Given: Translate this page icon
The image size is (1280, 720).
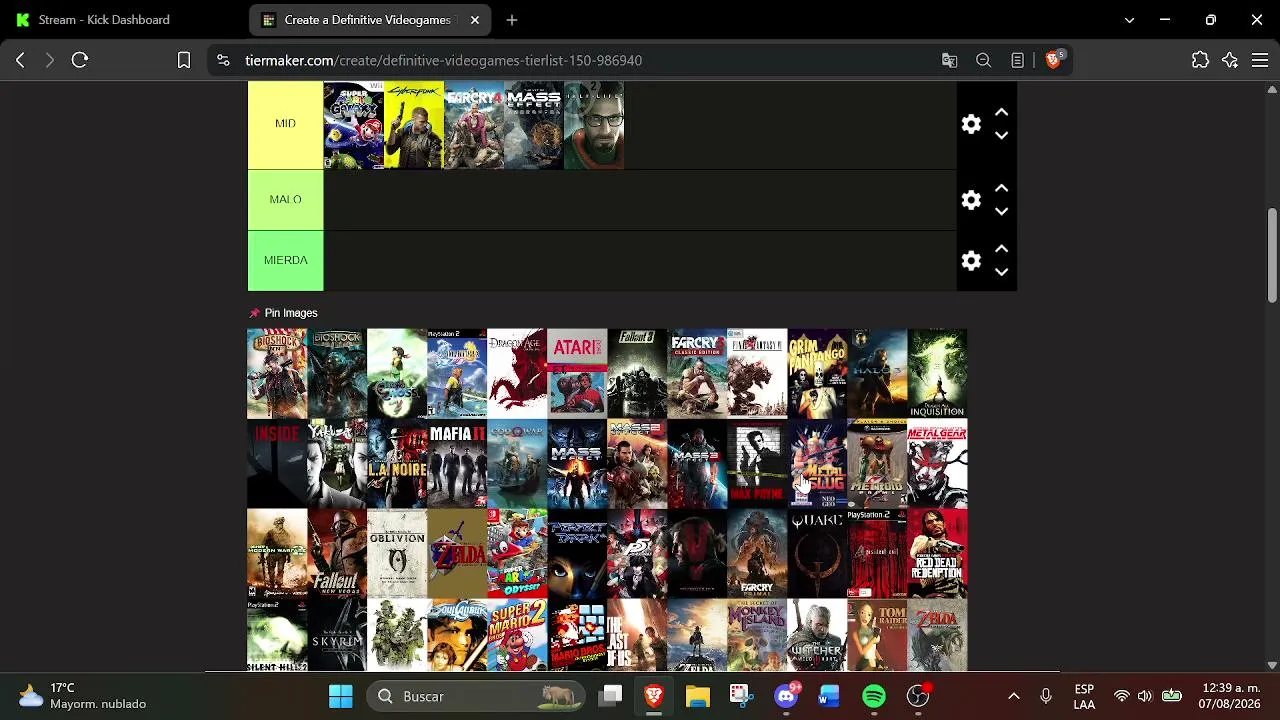Looking at the screenshot, I should click(950, 61).
